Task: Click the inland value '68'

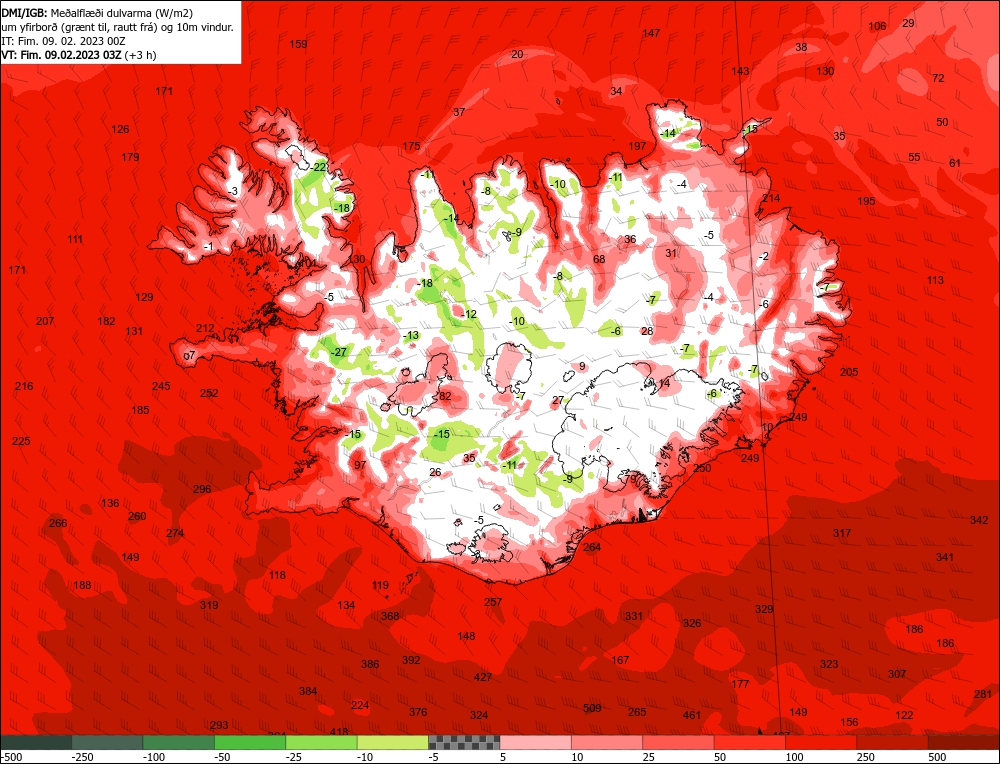Action: click(599, 260)
